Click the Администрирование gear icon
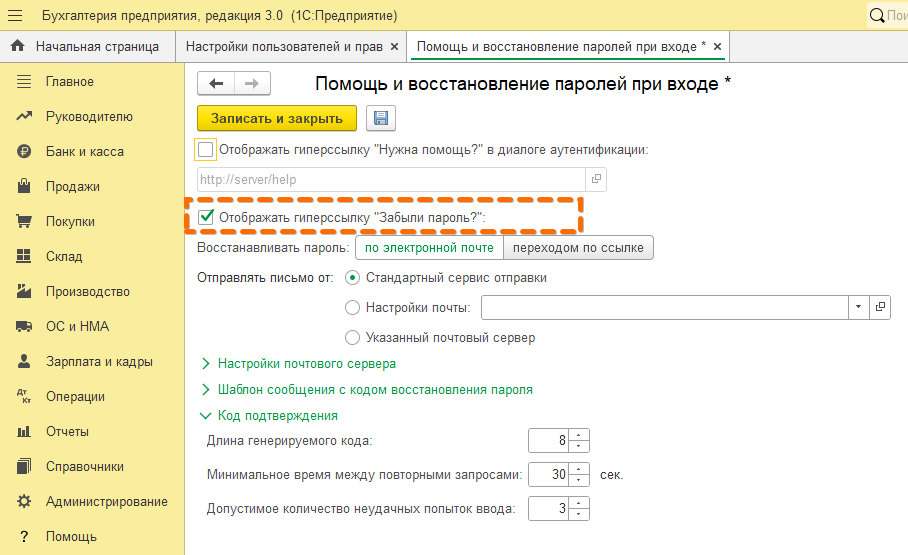 (x=24, y=501)
